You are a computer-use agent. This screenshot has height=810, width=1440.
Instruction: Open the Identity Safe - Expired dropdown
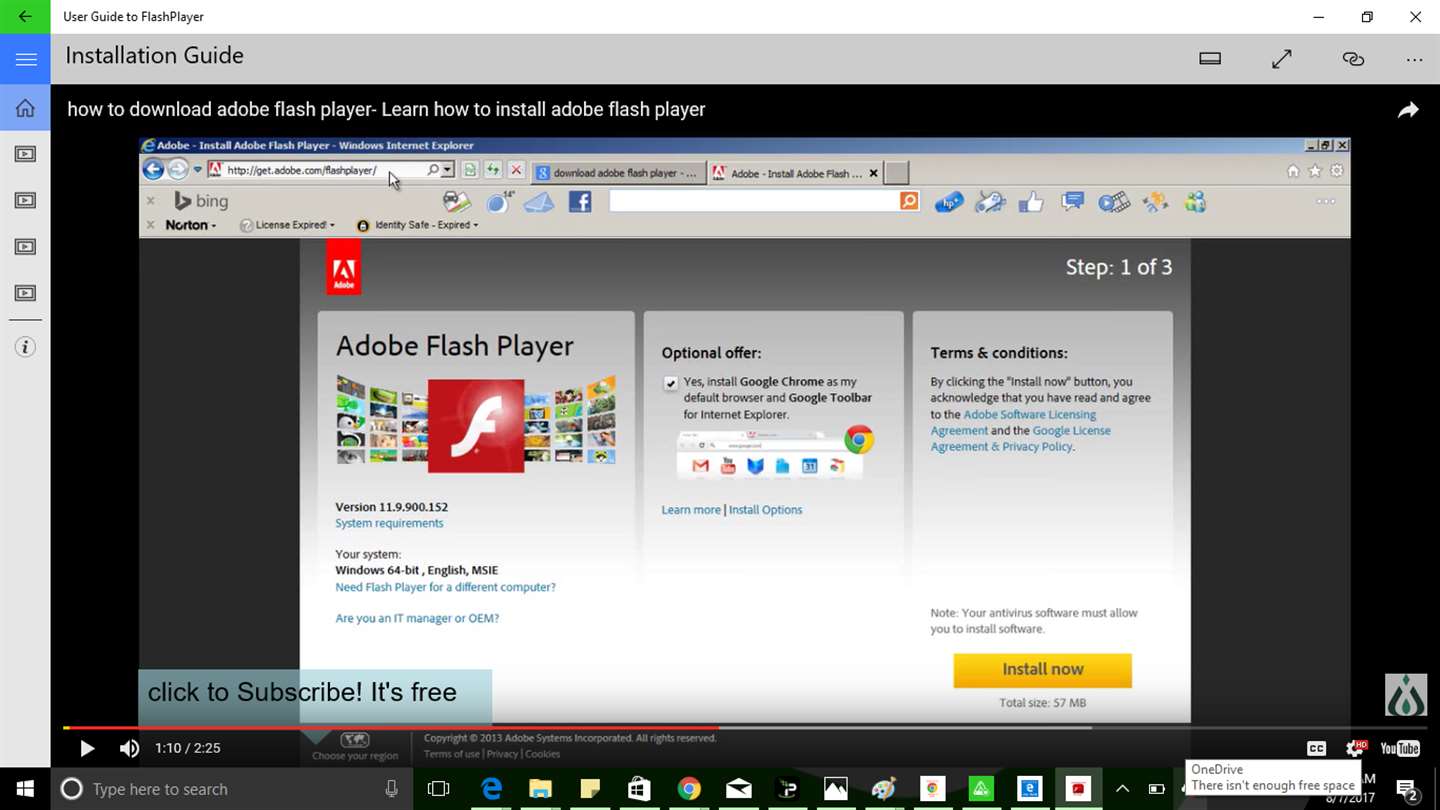tap(418, 225)
